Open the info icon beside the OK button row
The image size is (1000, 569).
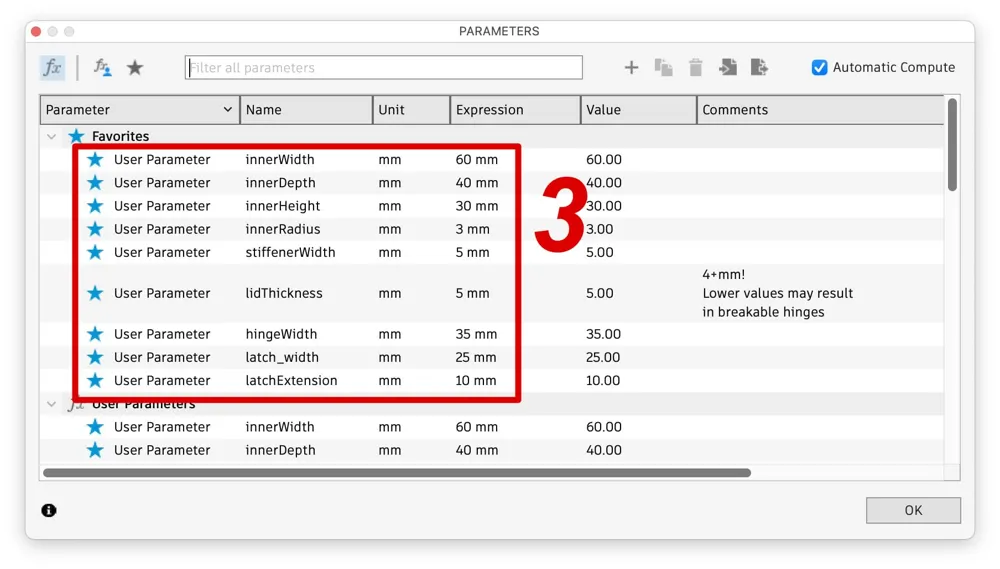click(x=49, y=510)
